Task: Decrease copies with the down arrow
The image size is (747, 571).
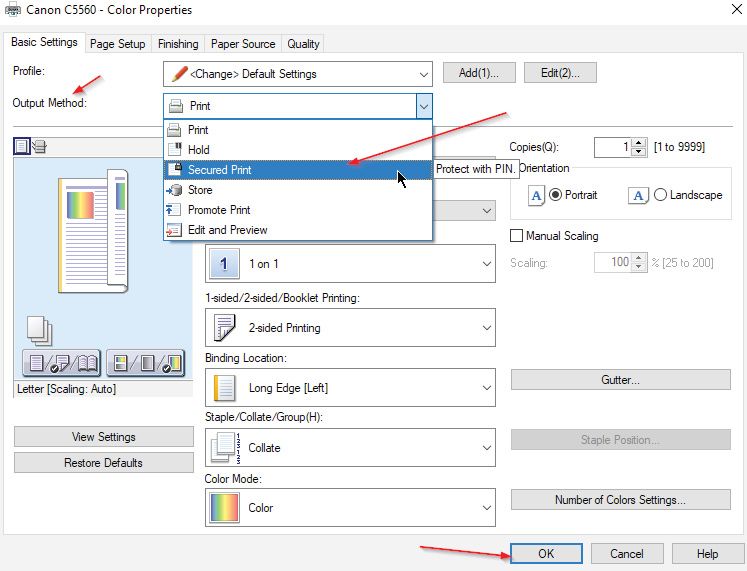Action: [x=639, y=151]
